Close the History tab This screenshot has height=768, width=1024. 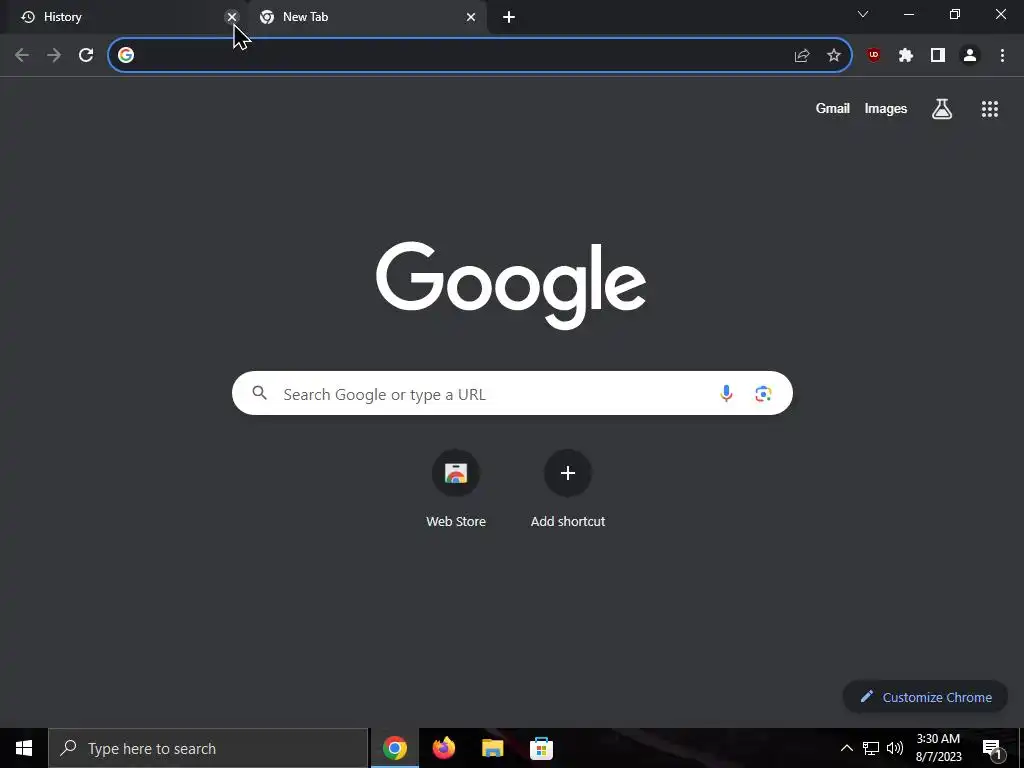point(232,17)
